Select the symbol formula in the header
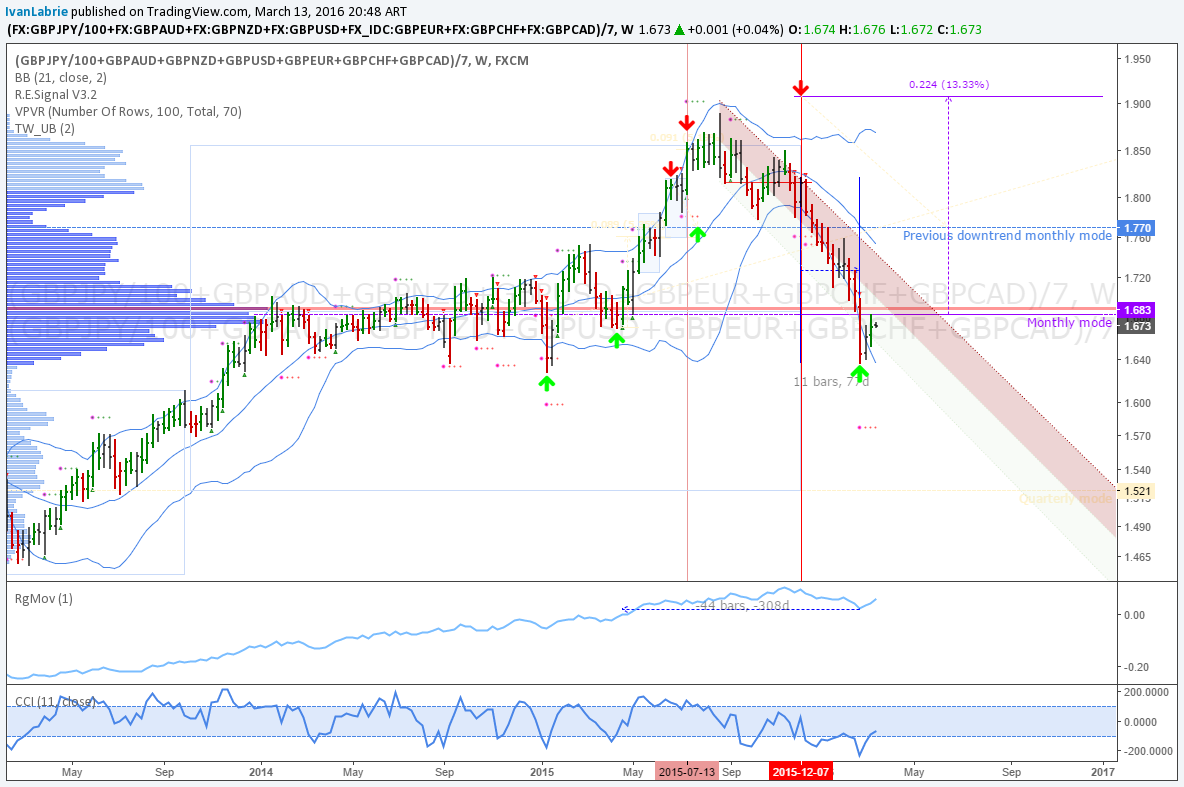The height and width of the screenshot is (787, 1184). pyautogui.click(x=310, y=29)
